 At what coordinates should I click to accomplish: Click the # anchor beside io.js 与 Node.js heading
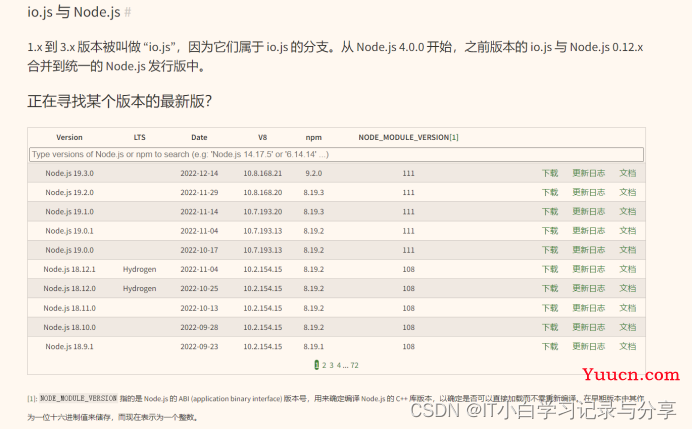128,12
